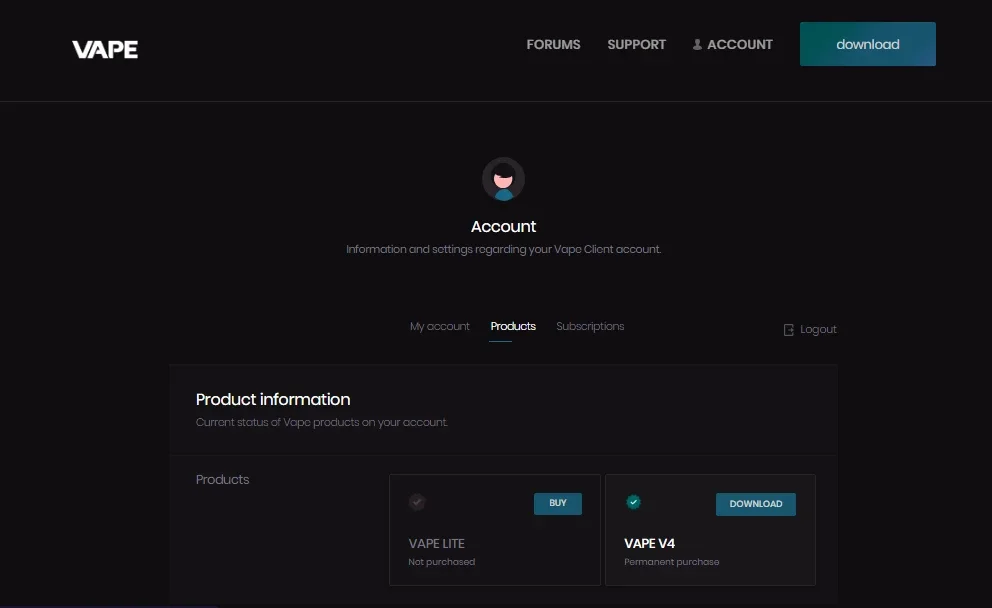Select the Products tab
992x608 pixels.
point(513,326)
